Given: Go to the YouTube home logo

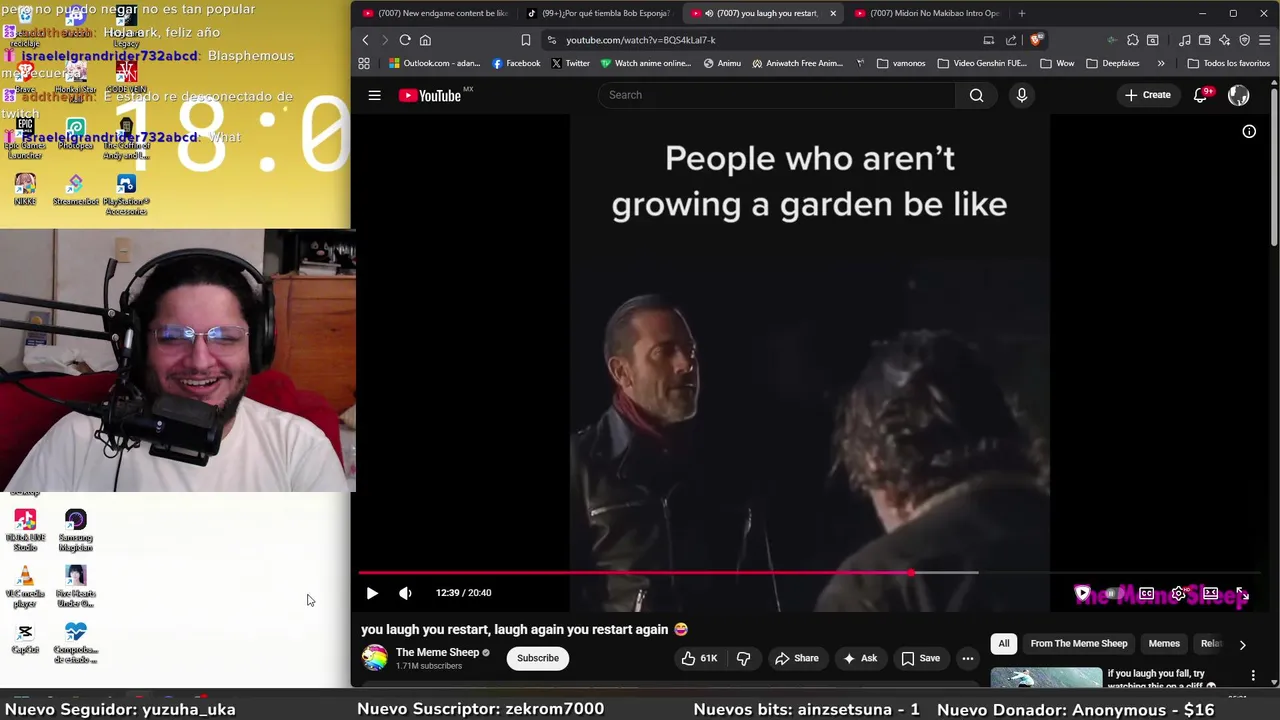Looking at the screenshot, I should (x=430, y=95).
